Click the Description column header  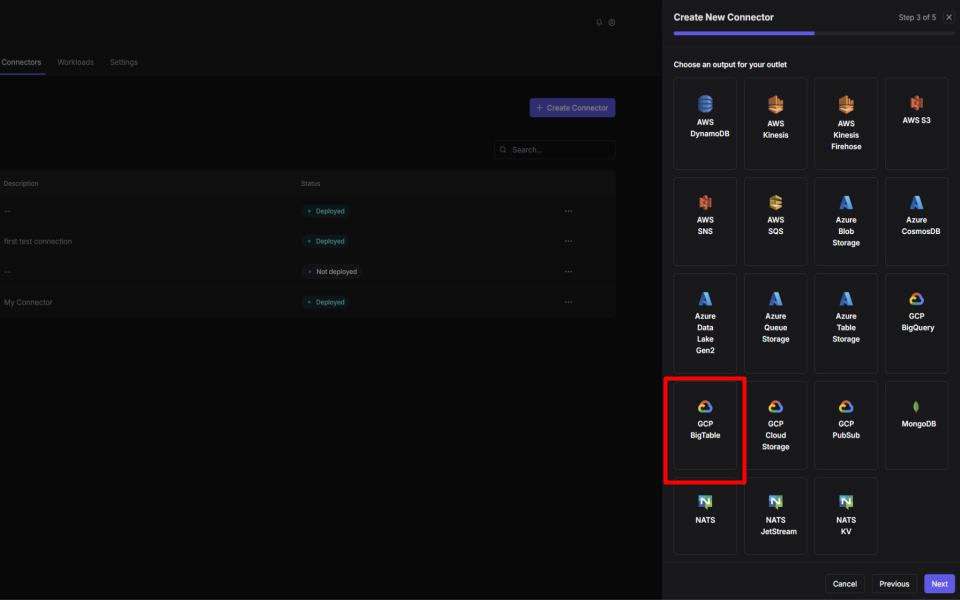21,184
